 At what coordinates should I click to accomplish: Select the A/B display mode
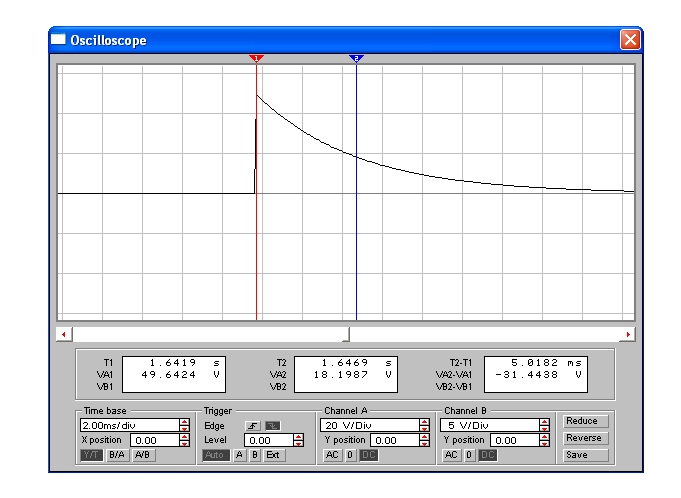pos(142,455)
